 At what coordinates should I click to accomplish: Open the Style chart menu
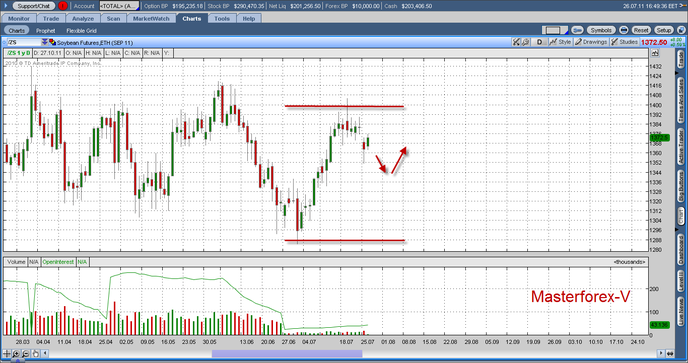pos(560,42)
